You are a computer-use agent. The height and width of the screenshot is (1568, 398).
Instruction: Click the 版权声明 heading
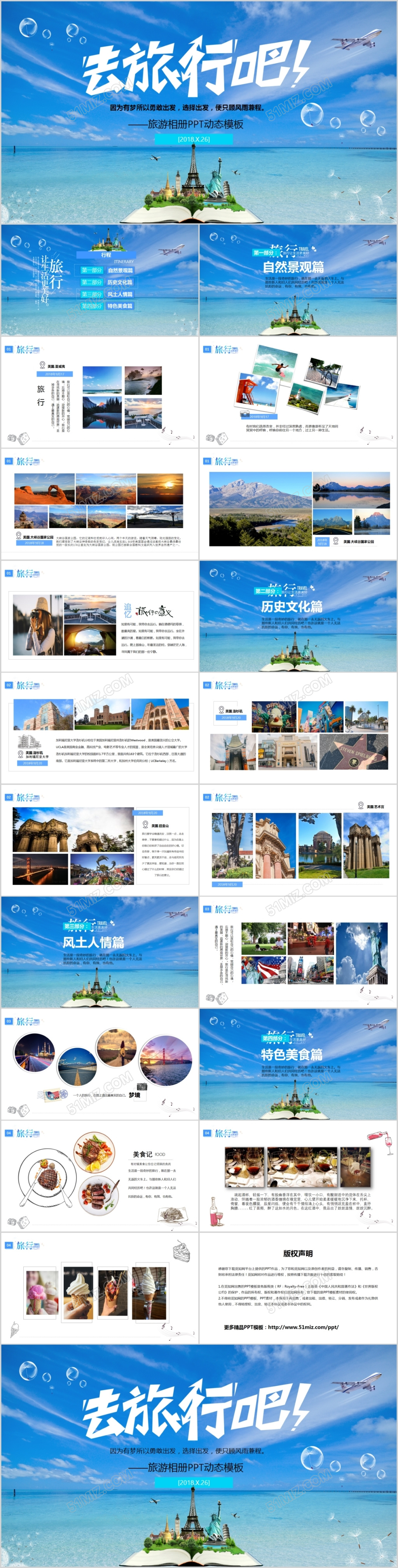pos(297,1253)
